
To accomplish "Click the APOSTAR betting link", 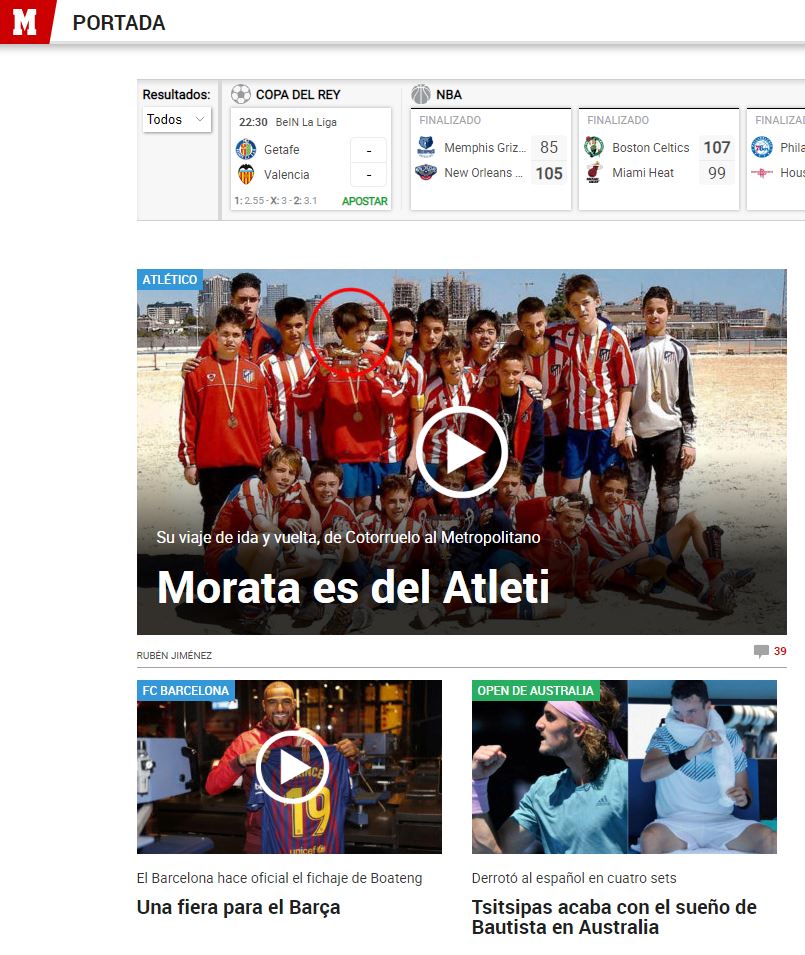I will pyautogui.click(x=365, y=201).
